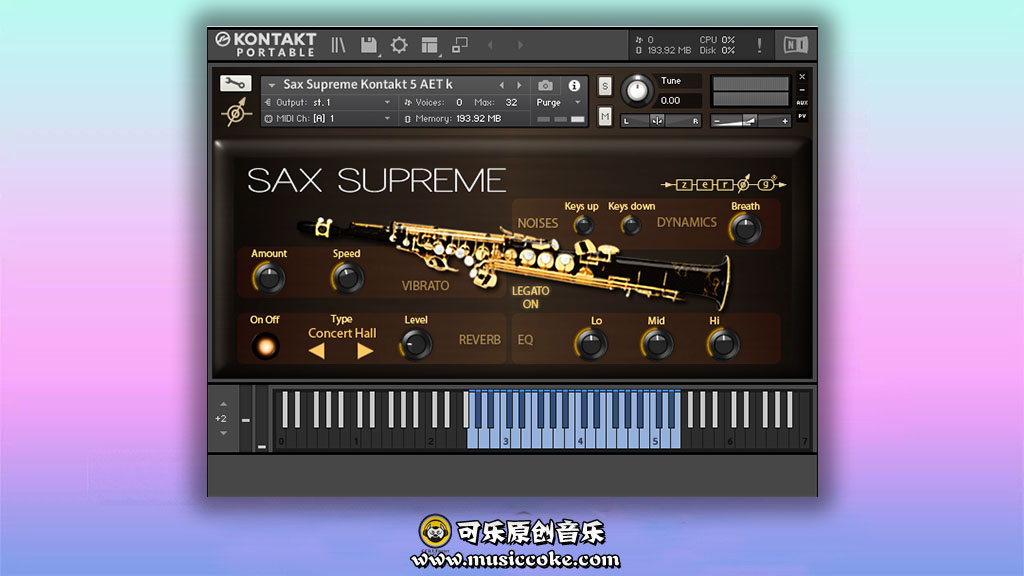Go to next instrument preset arrow
This screenshot has height=576, width=1024.
[519, 86]
